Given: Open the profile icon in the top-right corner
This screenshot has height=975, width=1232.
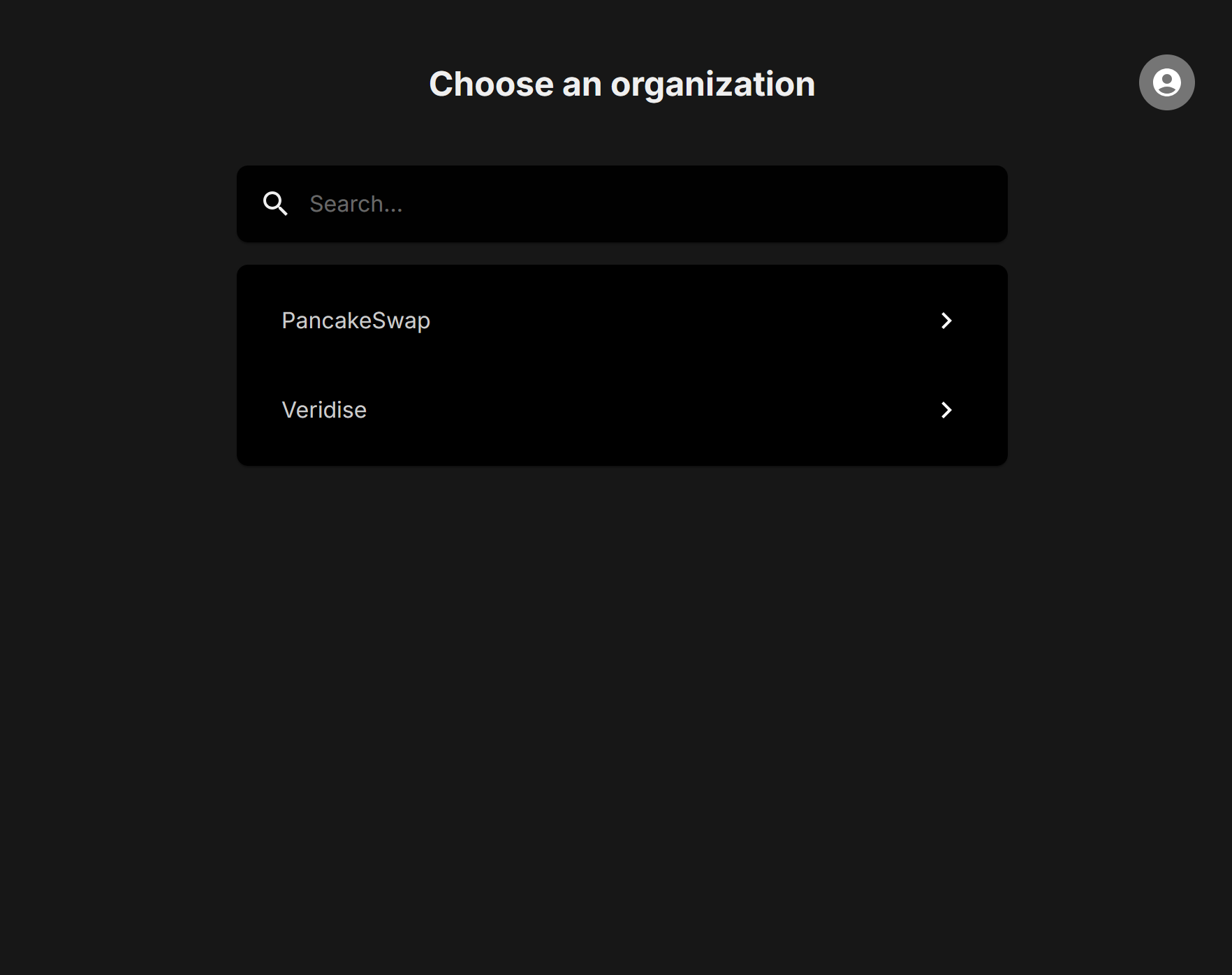Looking at the screenshot, I should 1166,82.
